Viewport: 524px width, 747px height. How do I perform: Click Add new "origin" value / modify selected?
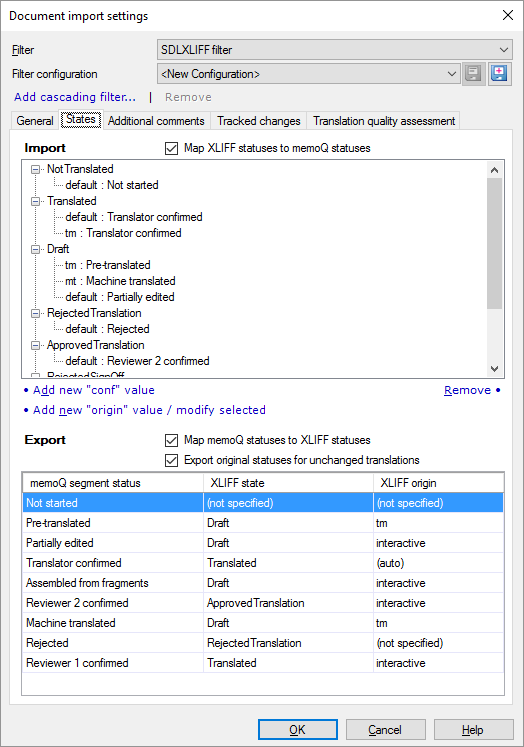[x=149, y=410]
